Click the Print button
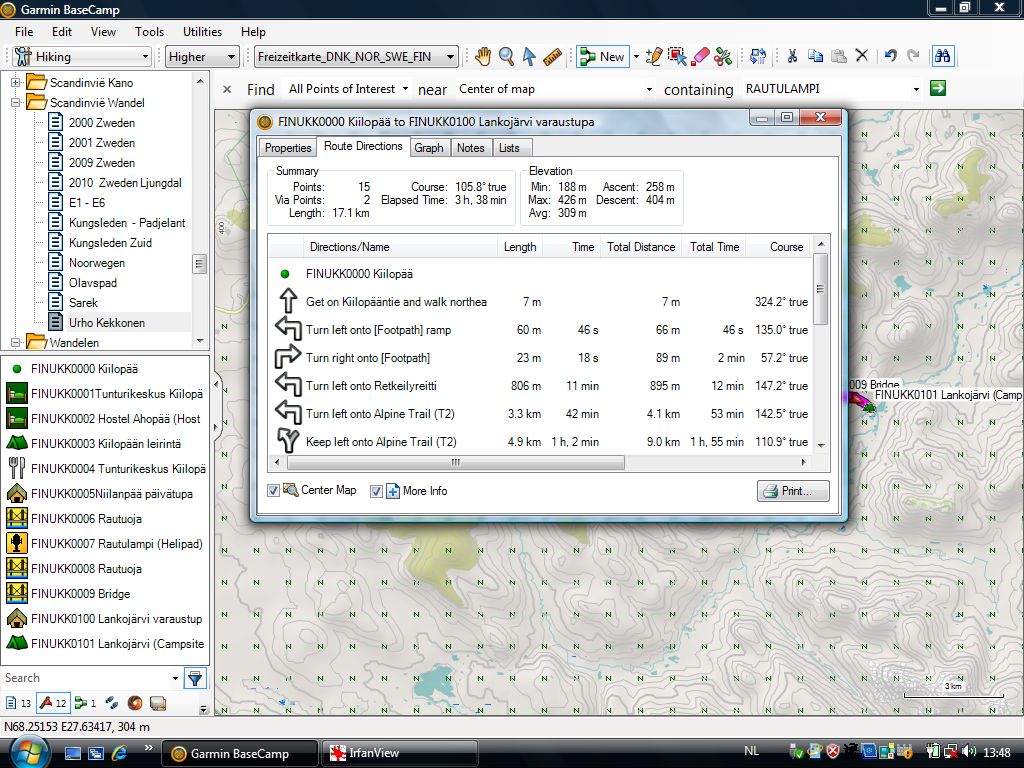 (793, 491)
